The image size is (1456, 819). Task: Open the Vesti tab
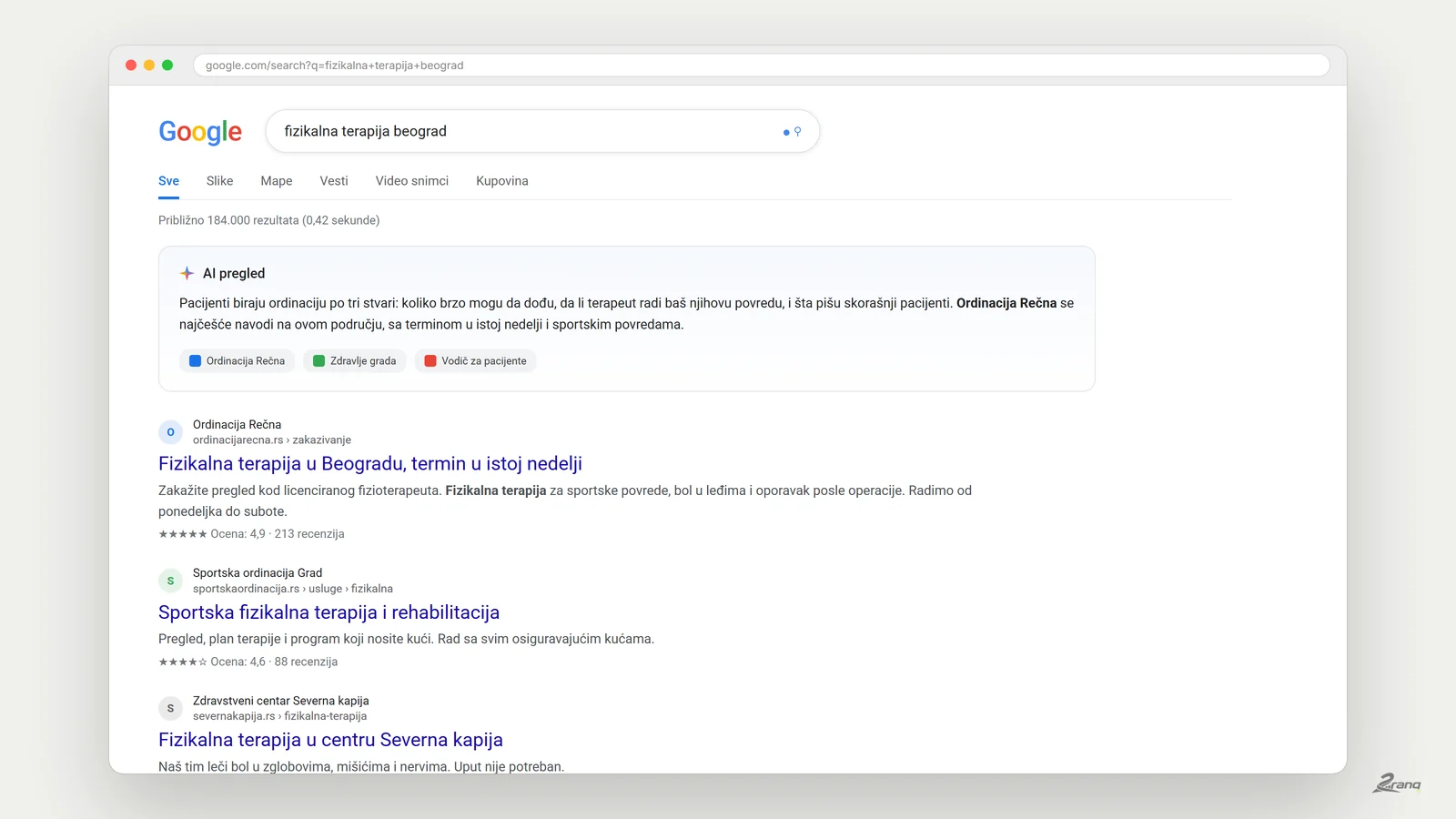click(334, 181)
